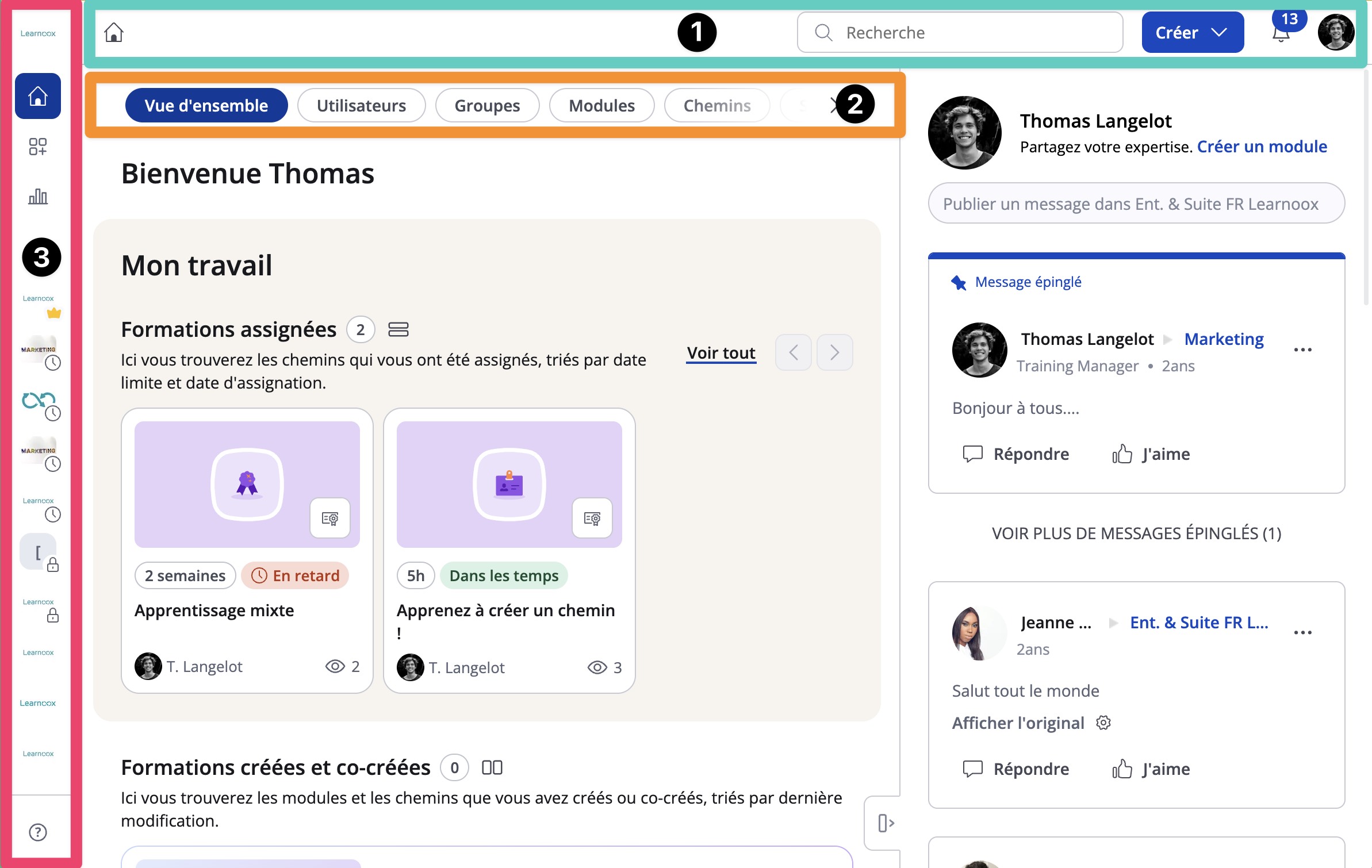This screenshot has width=1372, height=868.
Task: Open the analytics bar chart sidebar icon
Action: click(x=38, y=197)
